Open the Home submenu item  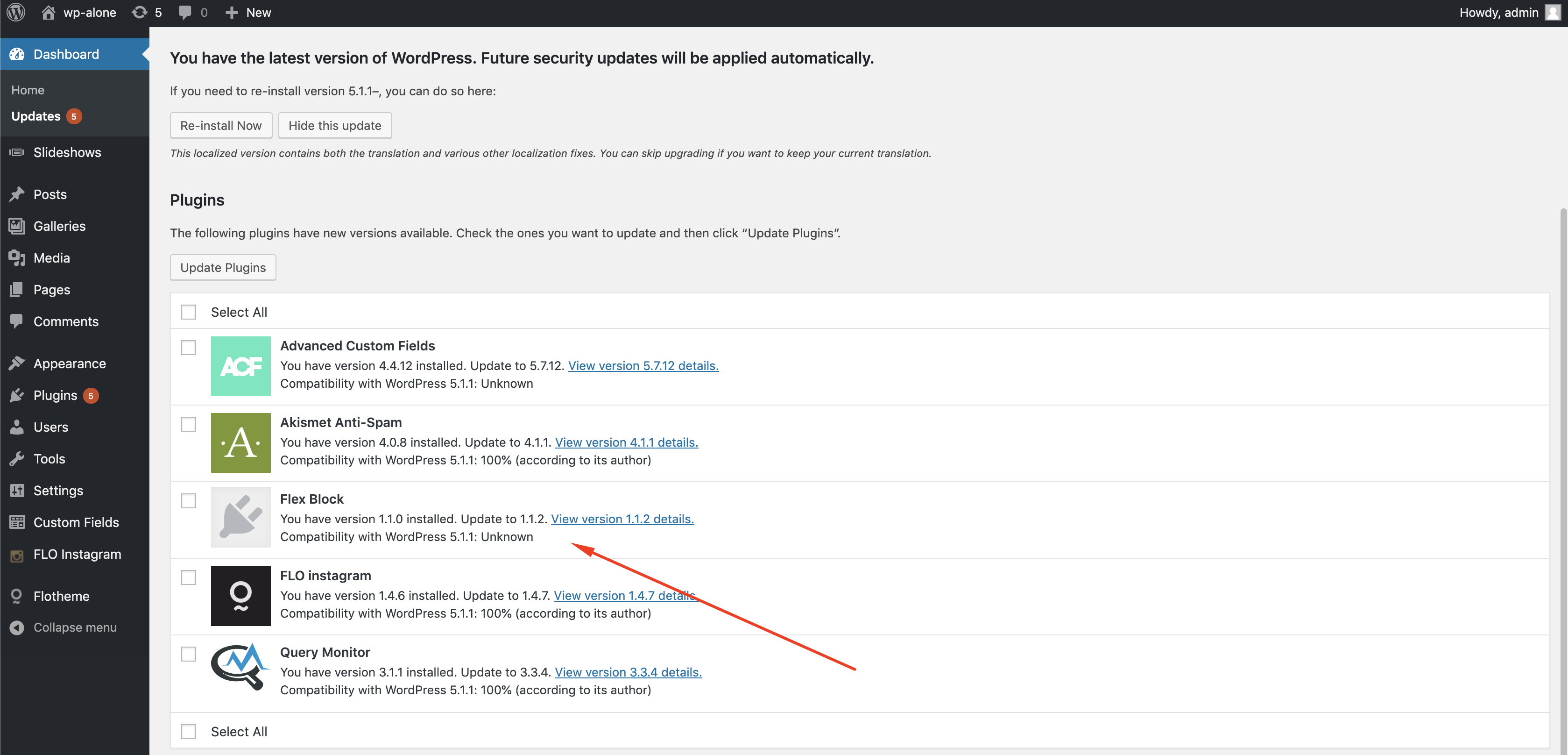(x=28, y=90)
